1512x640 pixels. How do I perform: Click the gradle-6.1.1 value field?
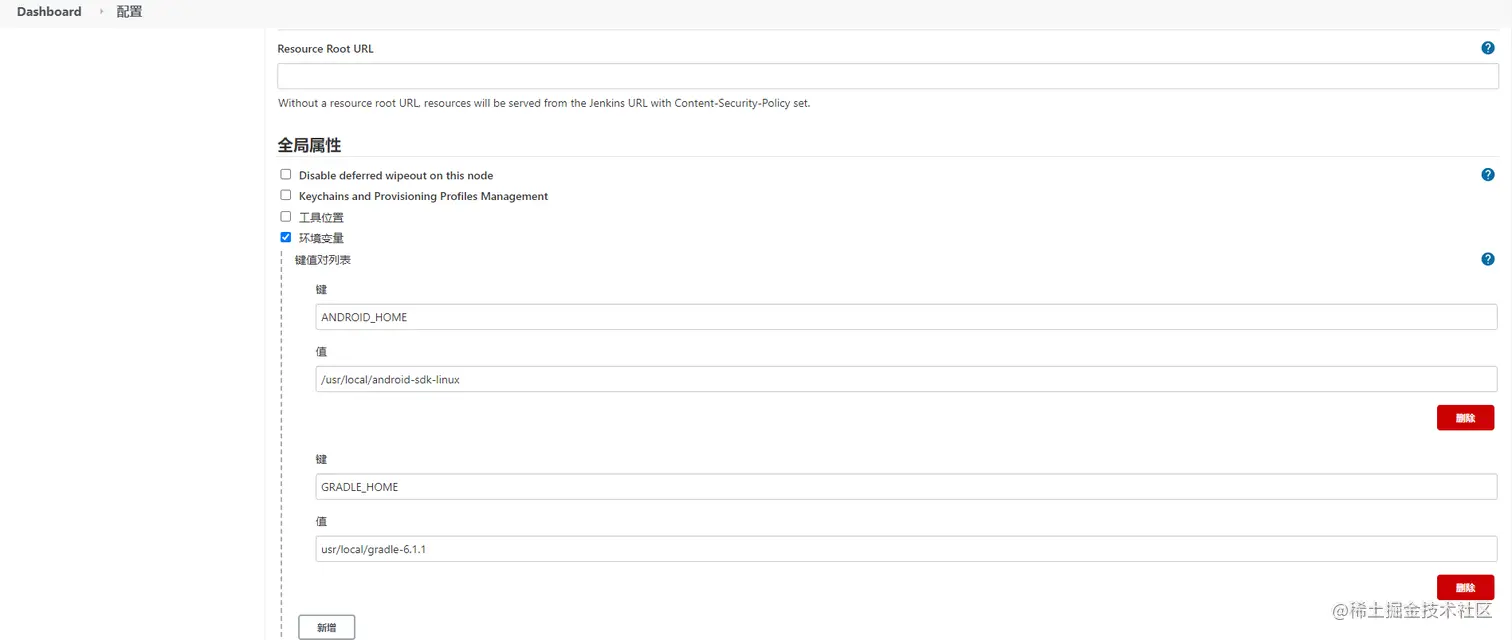905,549
